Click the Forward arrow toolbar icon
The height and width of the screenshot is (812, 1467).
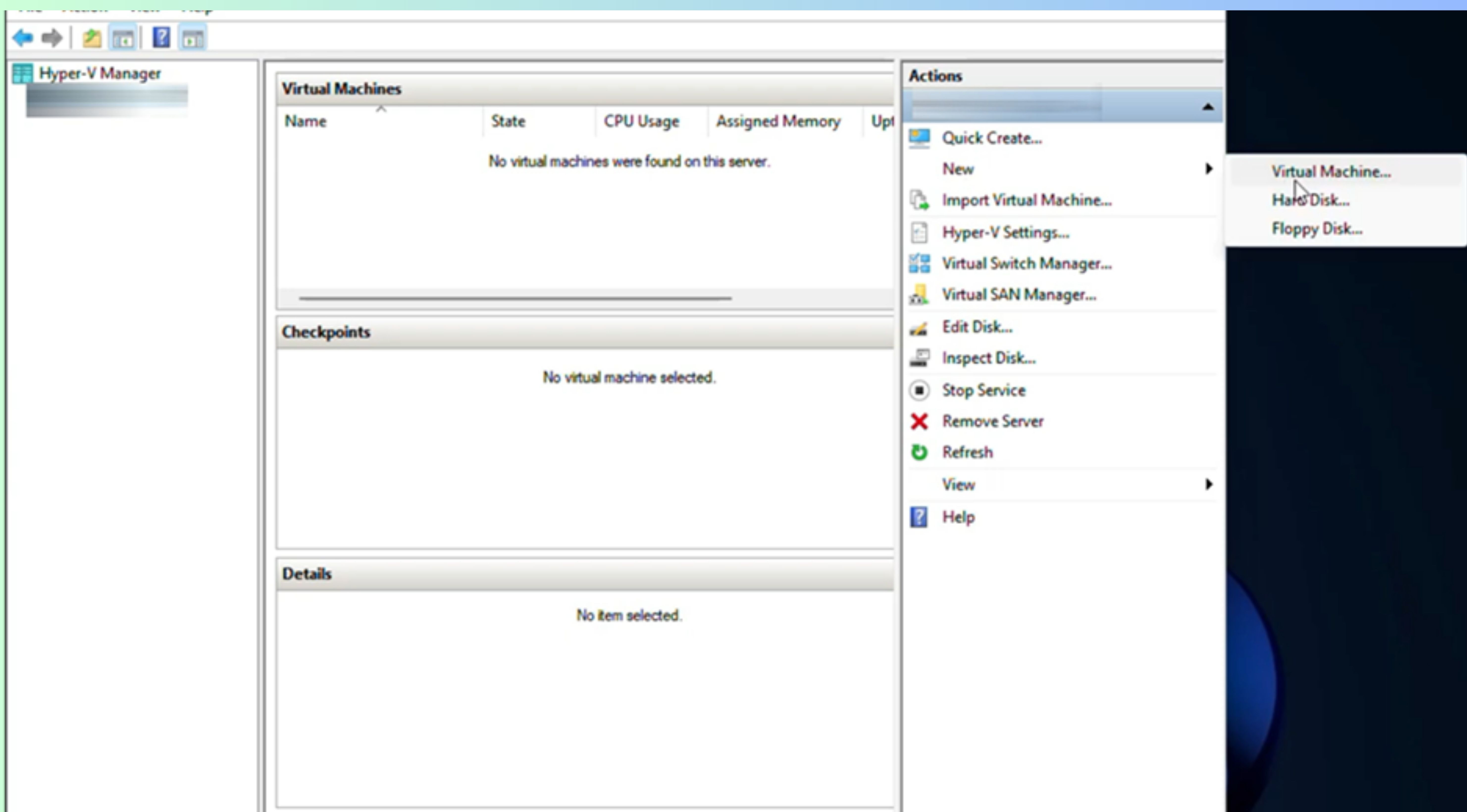[x=52, y=38]
